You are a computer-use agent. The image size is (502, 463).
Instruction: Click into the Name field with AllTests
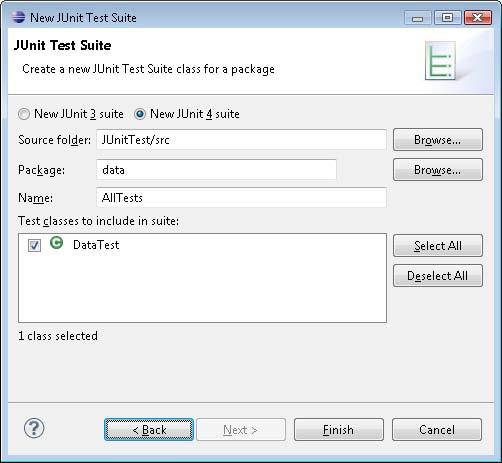tap(241, 197)
